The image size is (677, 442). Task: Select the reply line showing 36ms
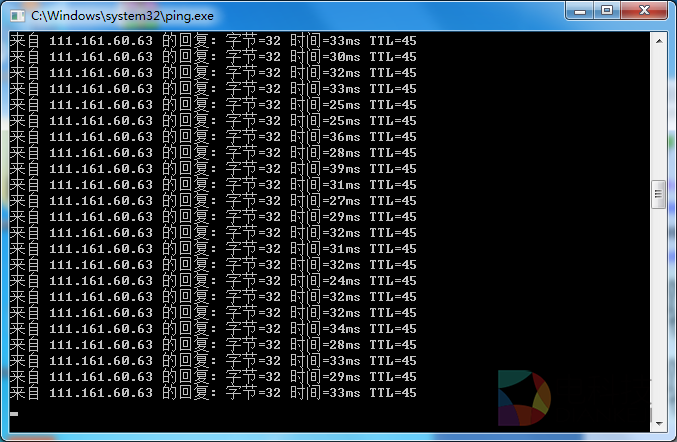pos(212,137)
